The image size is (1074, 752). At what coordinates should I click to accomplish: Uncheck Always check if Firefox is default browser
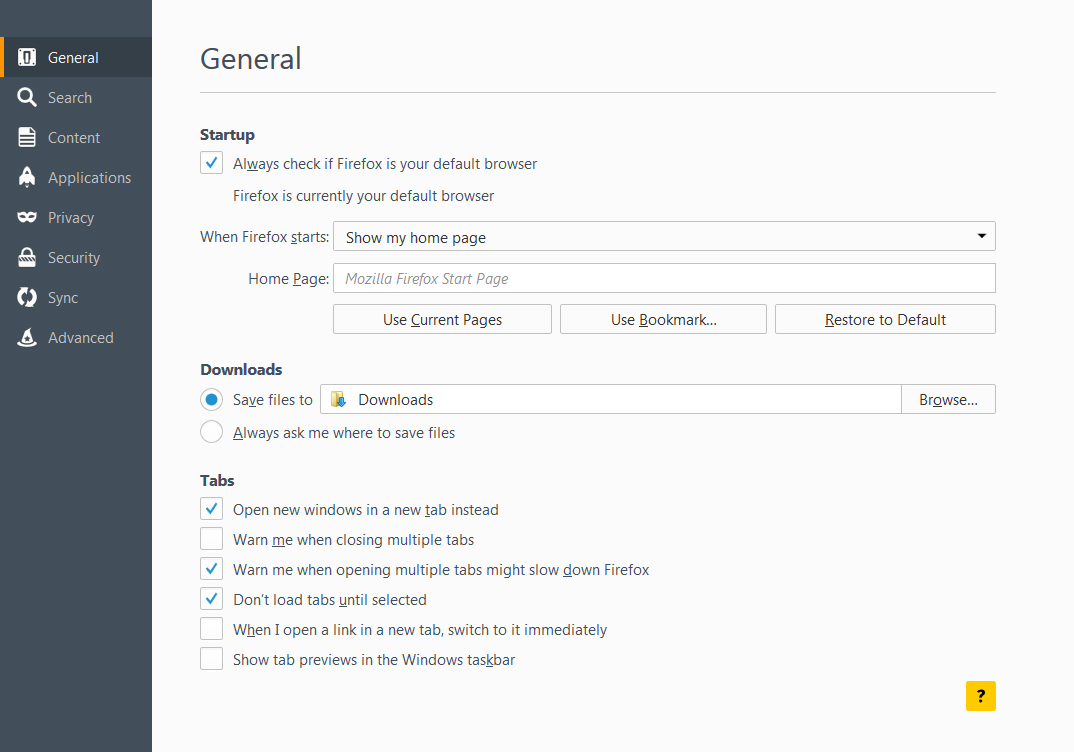(x=211, y=163)
